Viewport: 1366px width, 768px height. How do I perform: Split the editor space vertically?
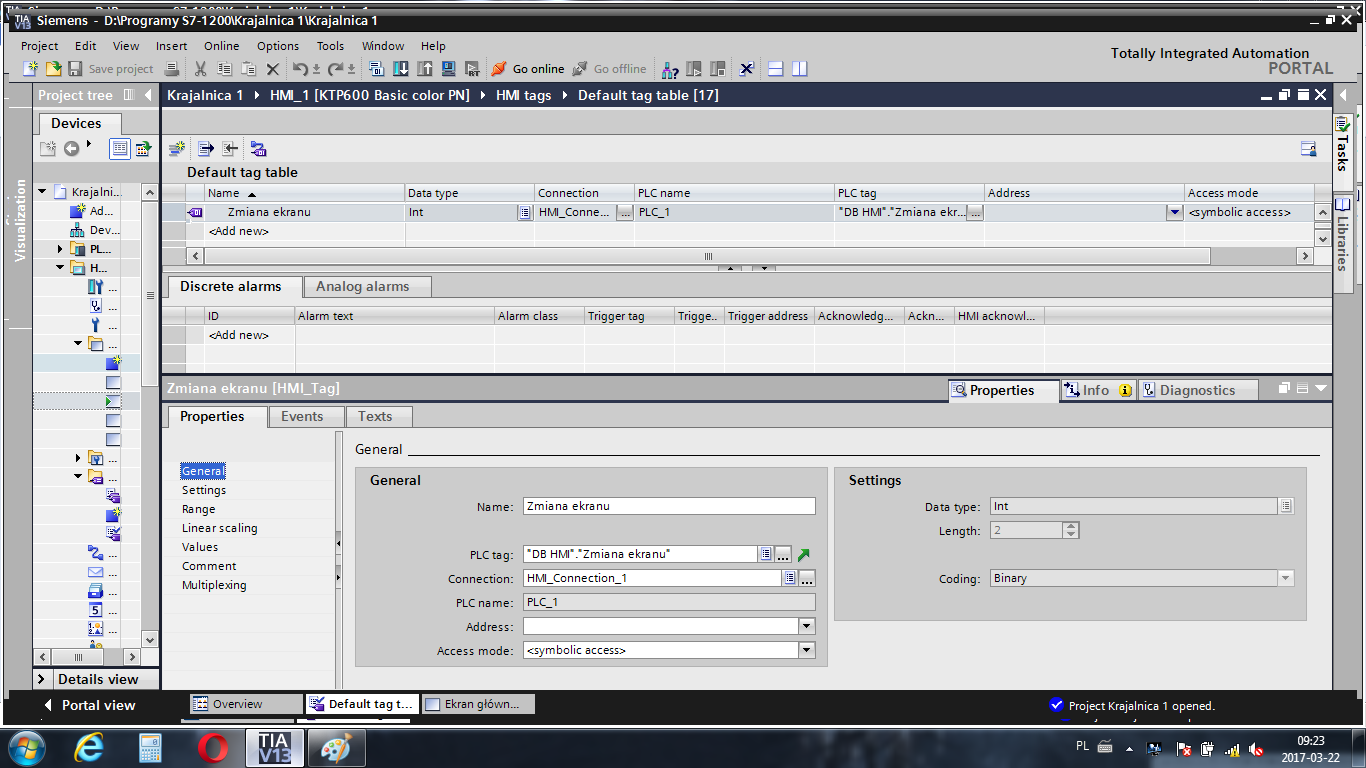point(799,69)
